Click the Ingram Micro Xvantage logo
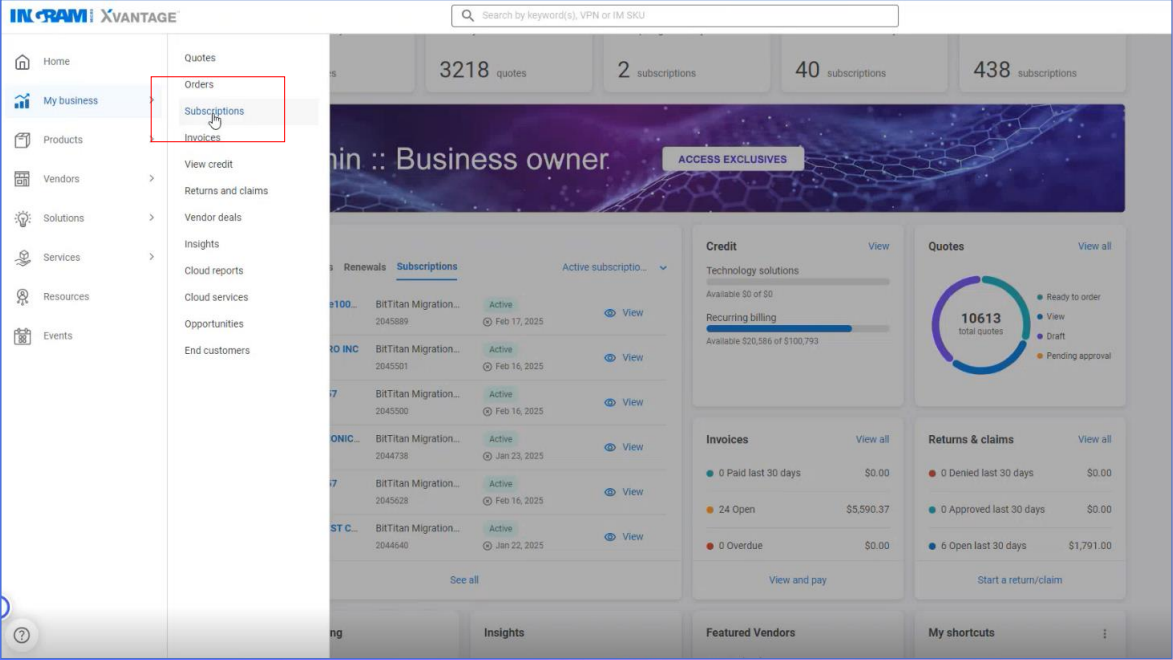The width and height of the screenshot is (1173, 660). 94,16
